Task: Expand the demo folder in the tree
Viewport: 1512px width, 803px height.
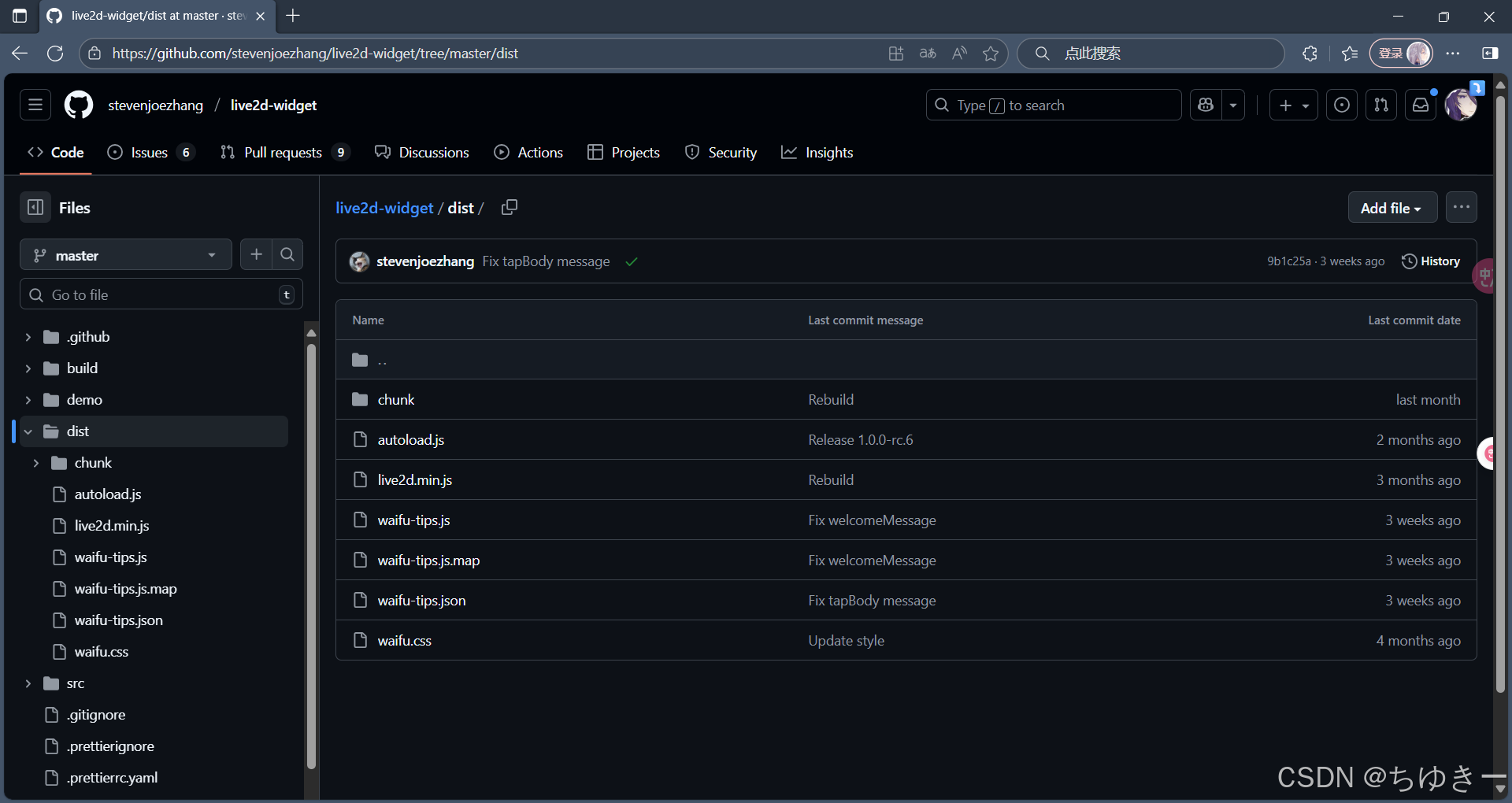Action: (28, 400)
